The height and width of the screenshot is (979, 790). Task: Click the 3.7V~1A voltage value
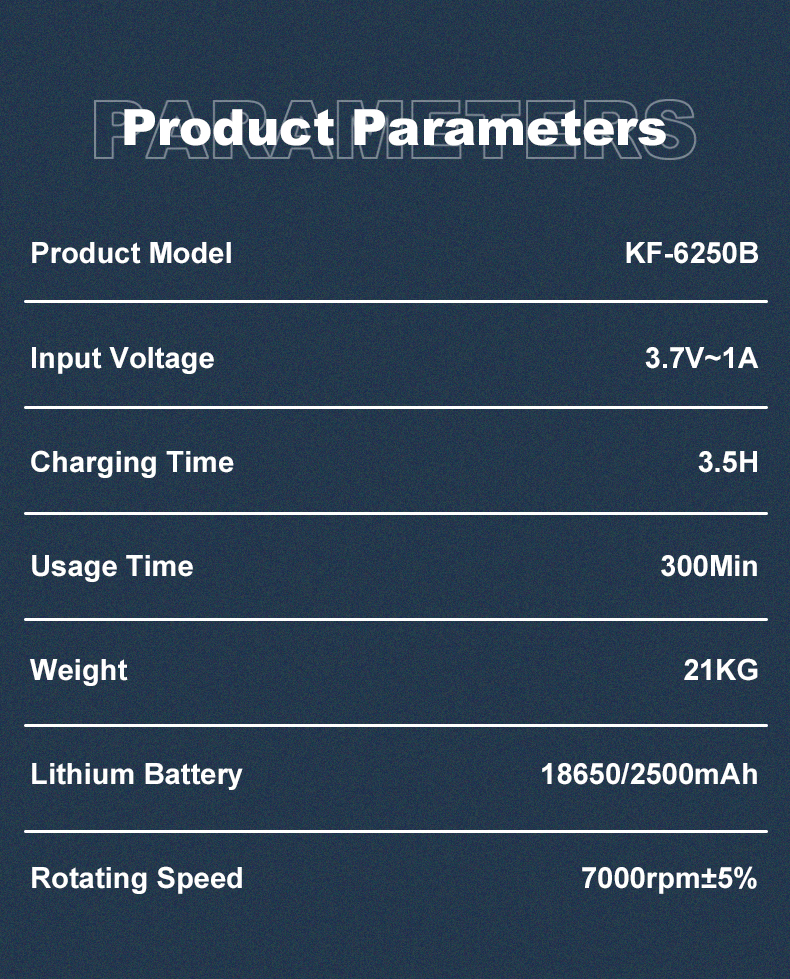click(x=701, y=358)
